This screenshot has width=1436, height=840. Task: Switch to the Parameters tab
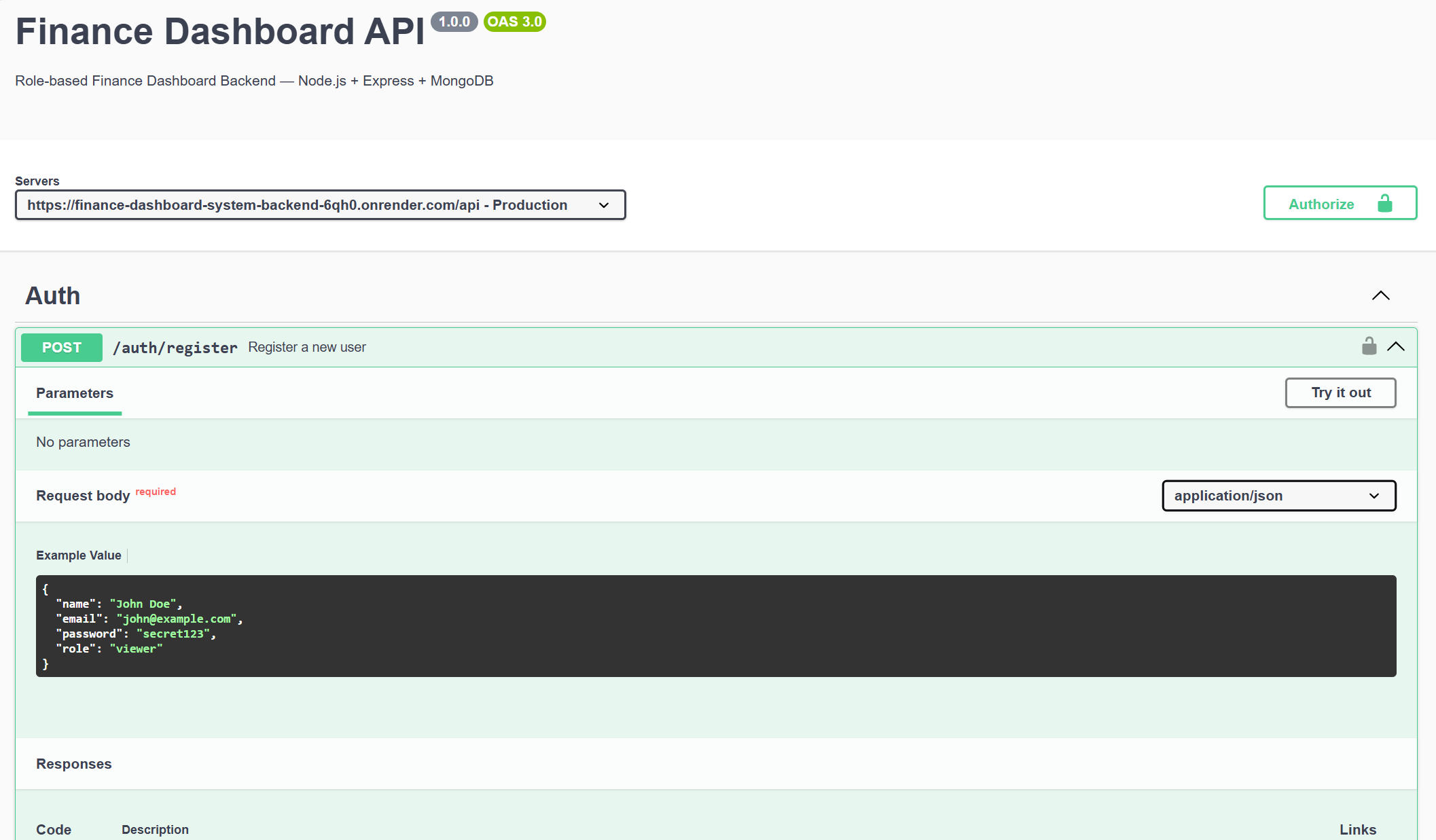tap(75, 392)
